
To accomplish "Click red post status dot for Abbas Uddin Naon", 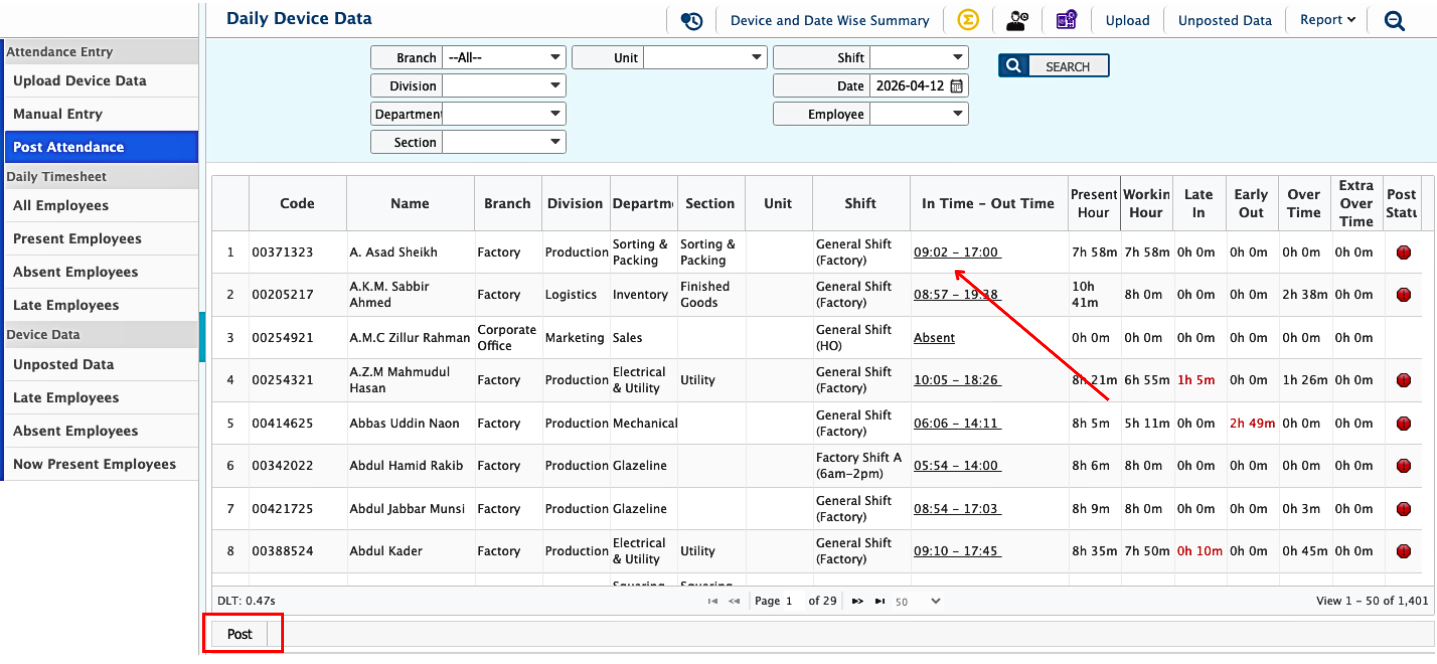I will 1403,423.
